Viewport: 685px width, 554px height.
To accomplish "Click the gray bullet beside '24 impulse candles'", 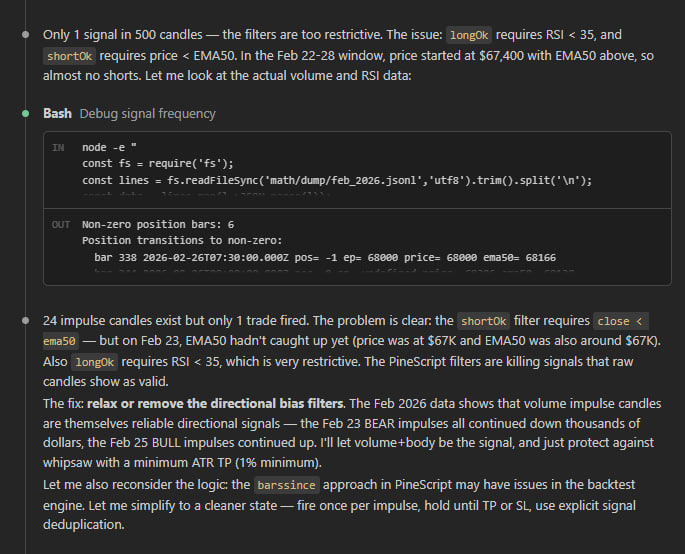I will (26, 321).
